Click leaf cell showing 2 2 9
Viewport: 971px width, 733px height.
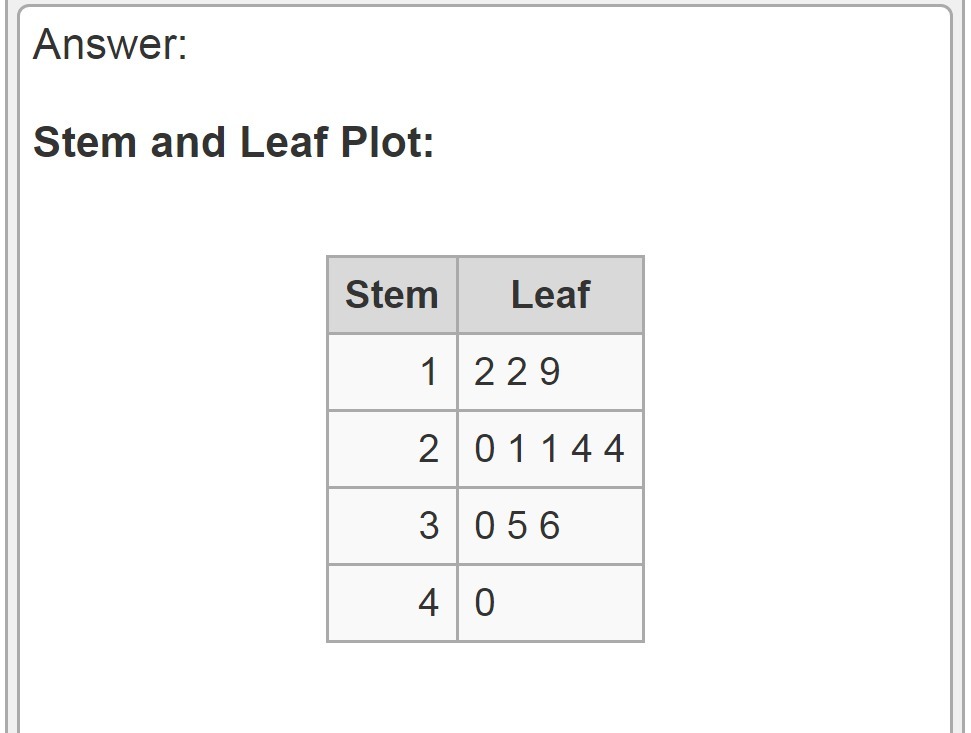[551, 372]
